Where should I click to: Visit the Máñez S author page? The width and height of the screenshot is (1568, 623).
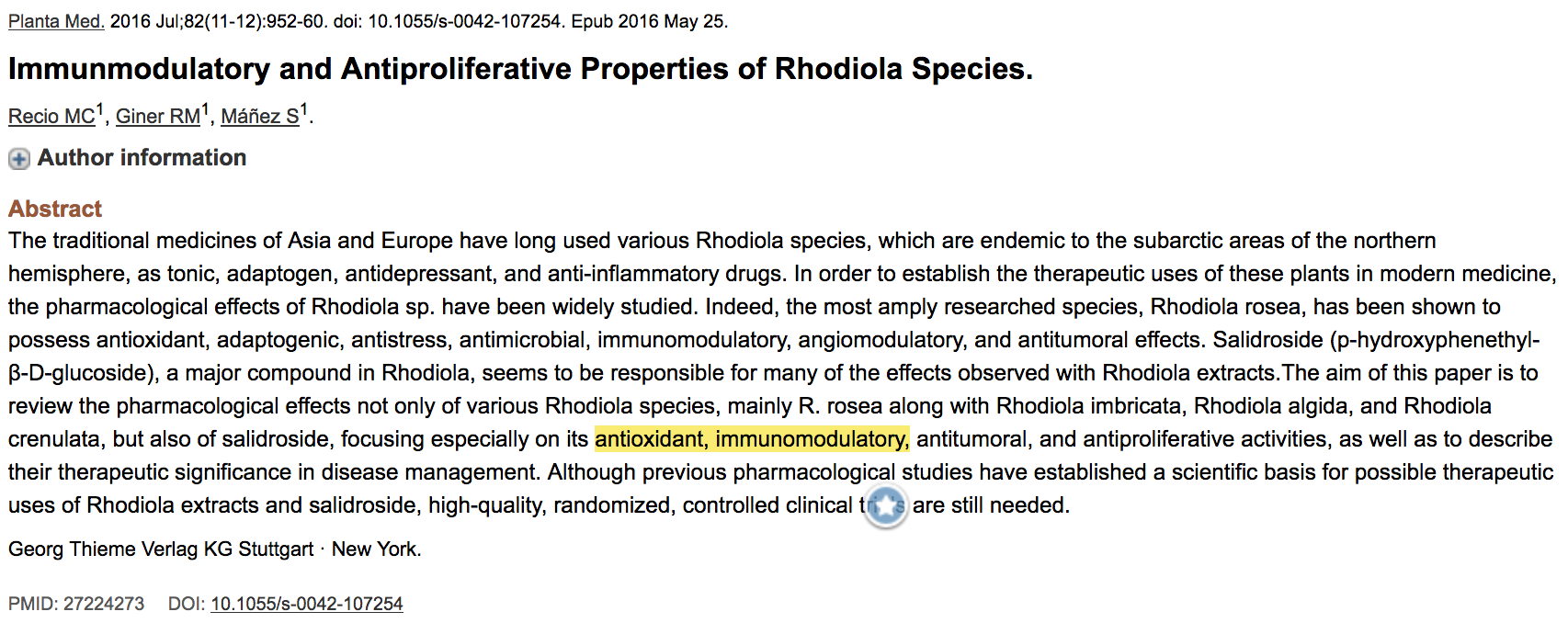click(260, 117)
